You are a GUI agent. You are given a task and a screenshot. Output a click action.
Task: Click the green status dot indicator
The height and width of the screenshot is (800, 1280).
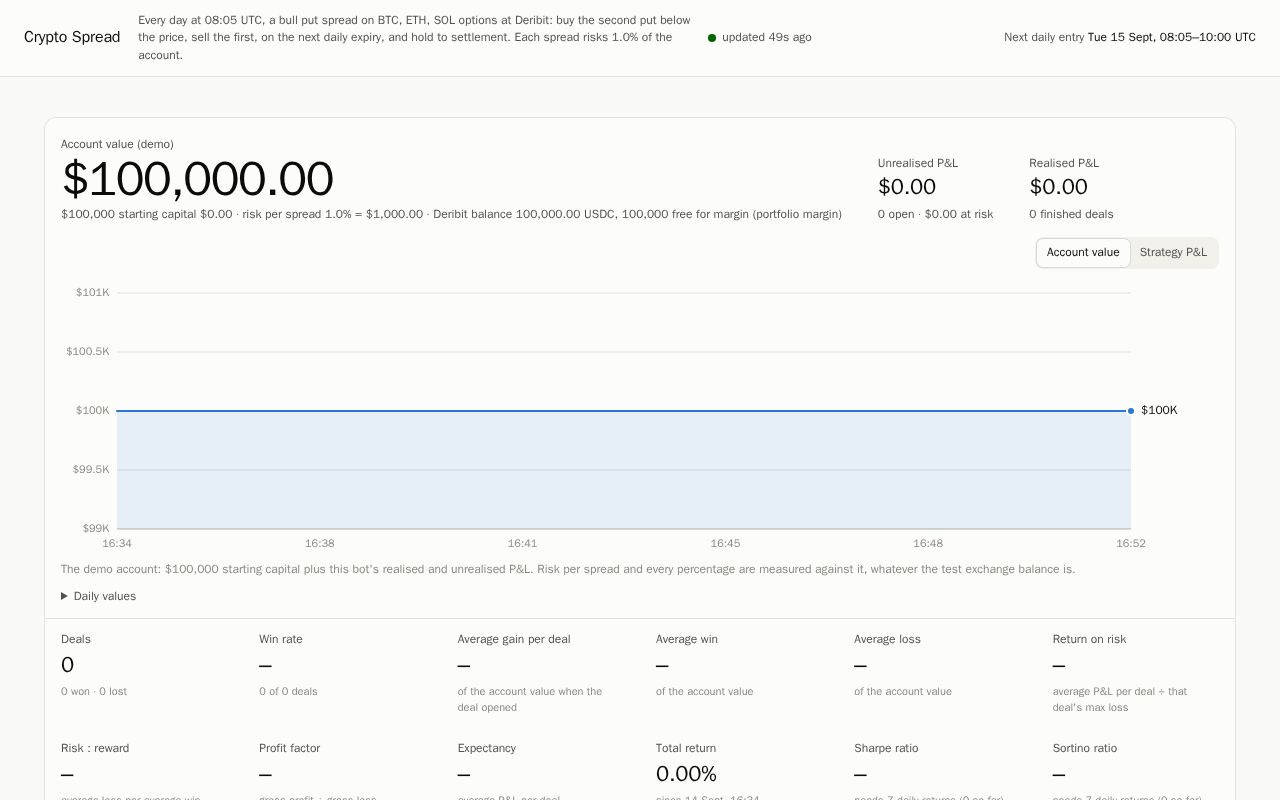coord(712,38)
